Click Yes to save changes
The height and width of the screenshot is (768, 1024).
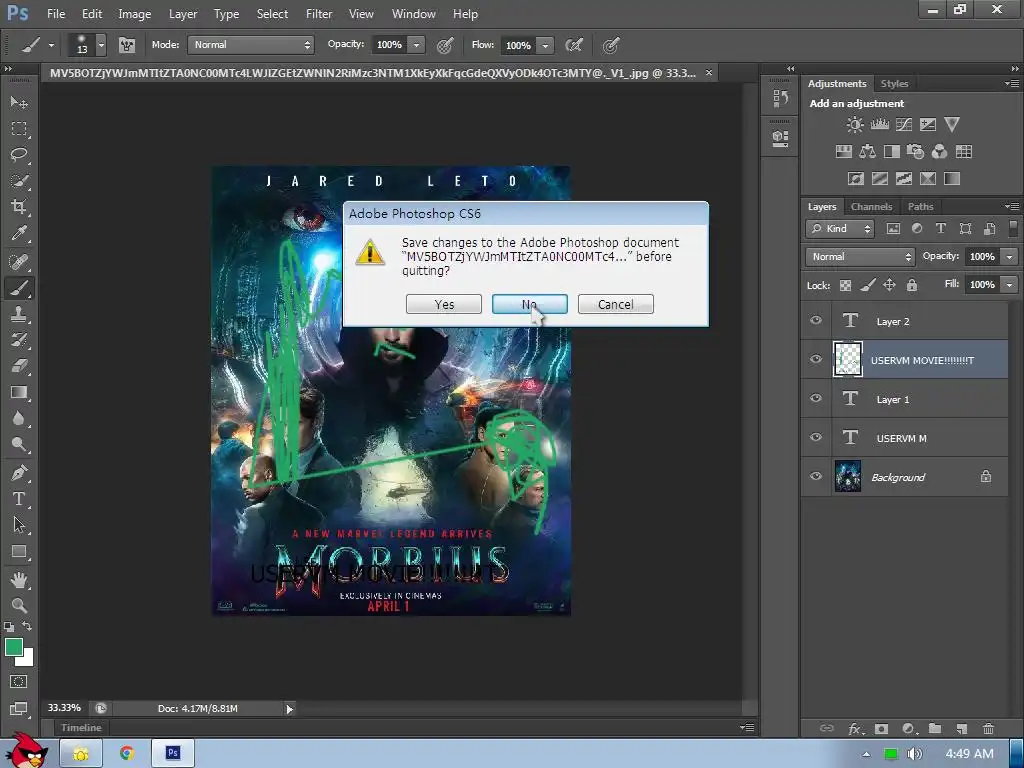(x=444, y=304)
